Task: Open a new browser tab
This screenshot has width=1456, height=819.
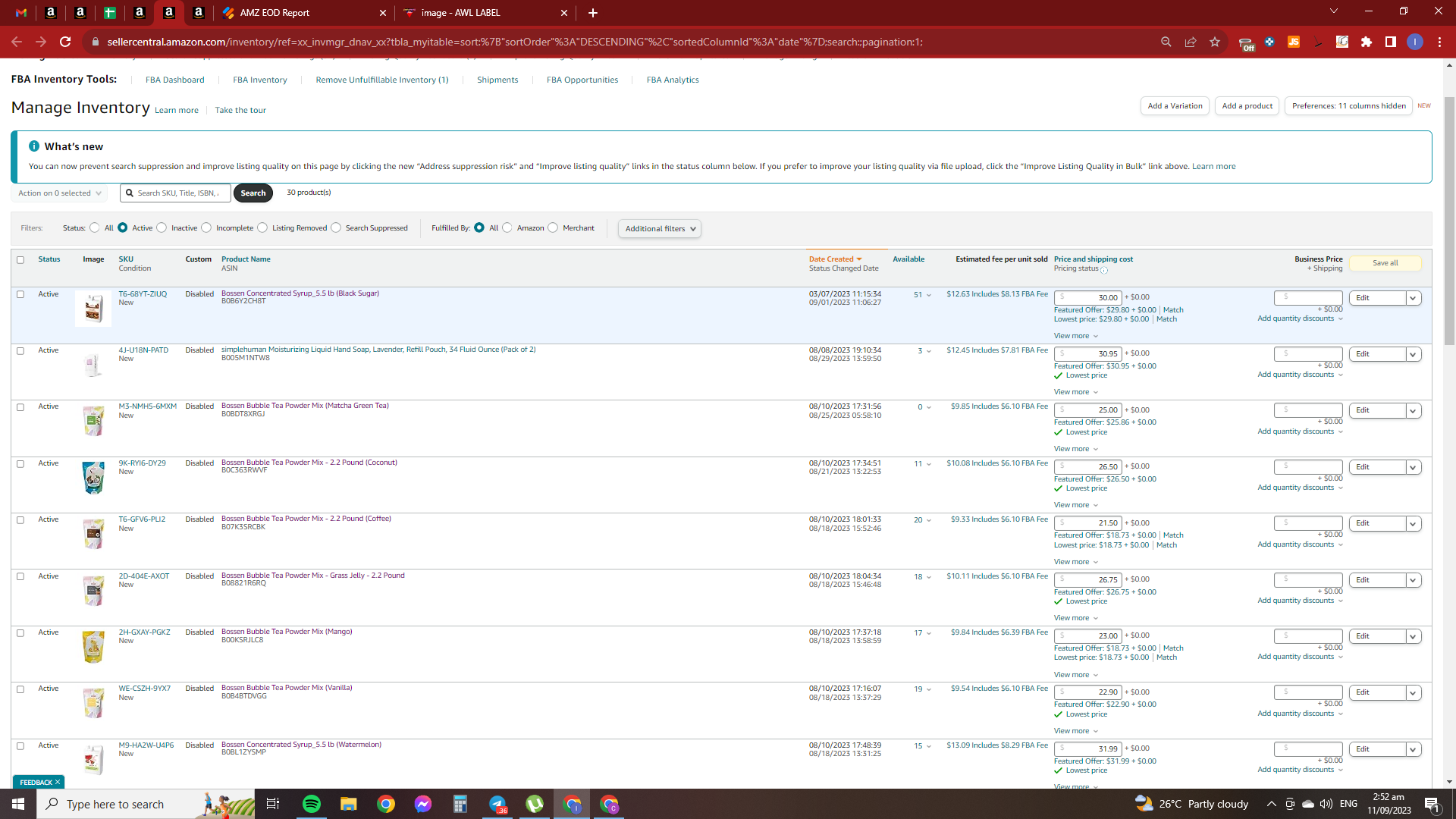Action: coord(593,13)
